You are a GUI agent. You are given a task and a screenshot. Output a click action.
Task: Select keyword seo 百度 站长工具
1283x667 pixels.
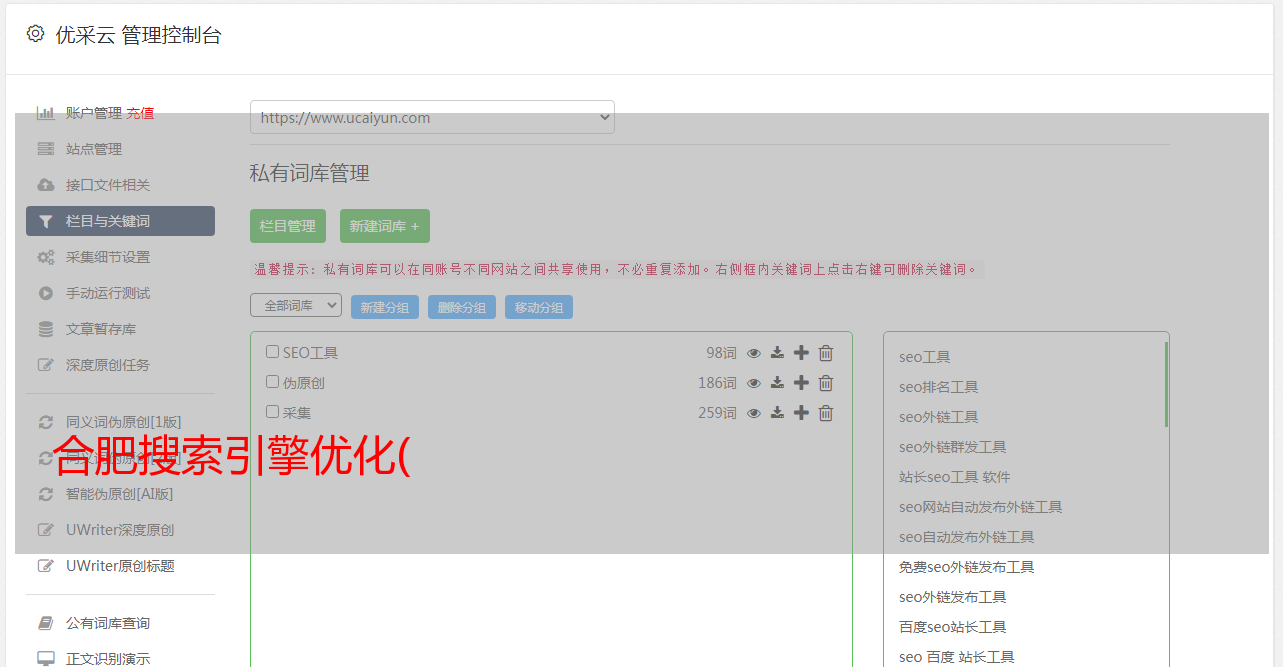(957, 657)
